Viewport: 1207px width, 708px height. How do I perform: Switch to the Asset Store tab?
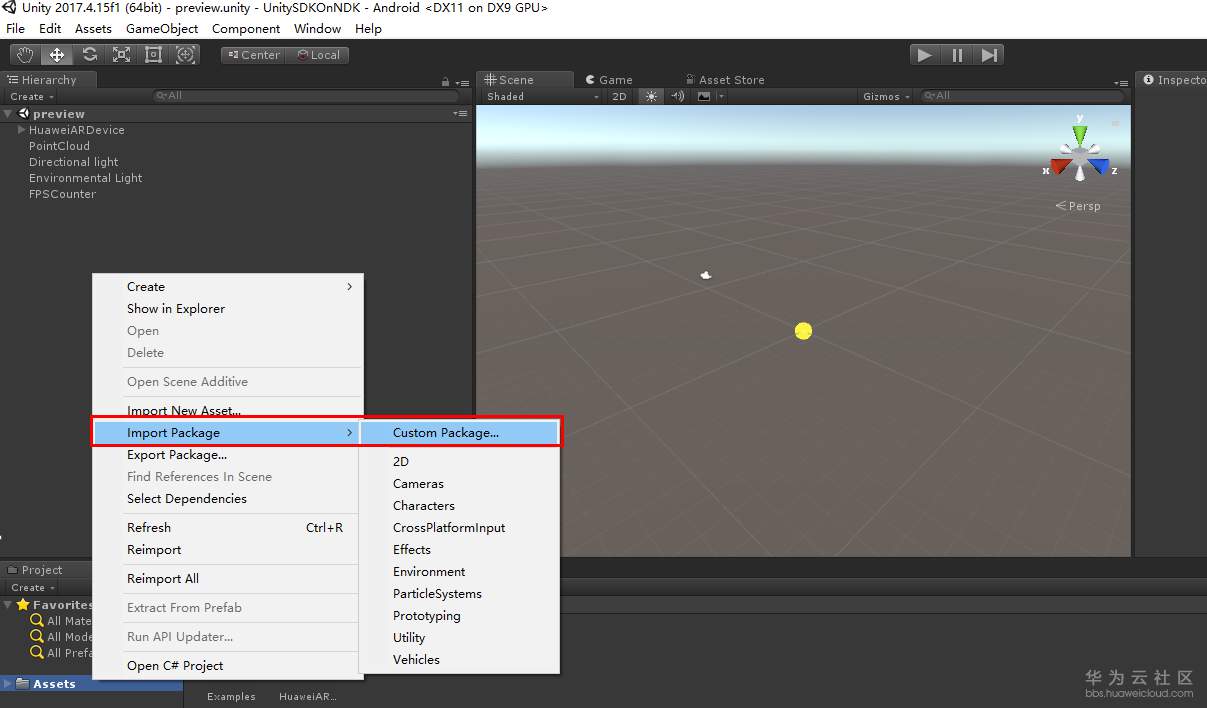pyautogui.click(x=724, y=80)
